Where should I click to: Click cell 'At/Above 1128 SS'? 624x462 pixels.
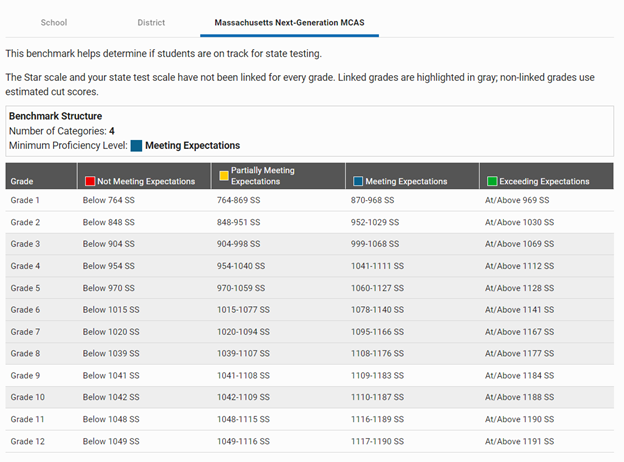point(519,288)
